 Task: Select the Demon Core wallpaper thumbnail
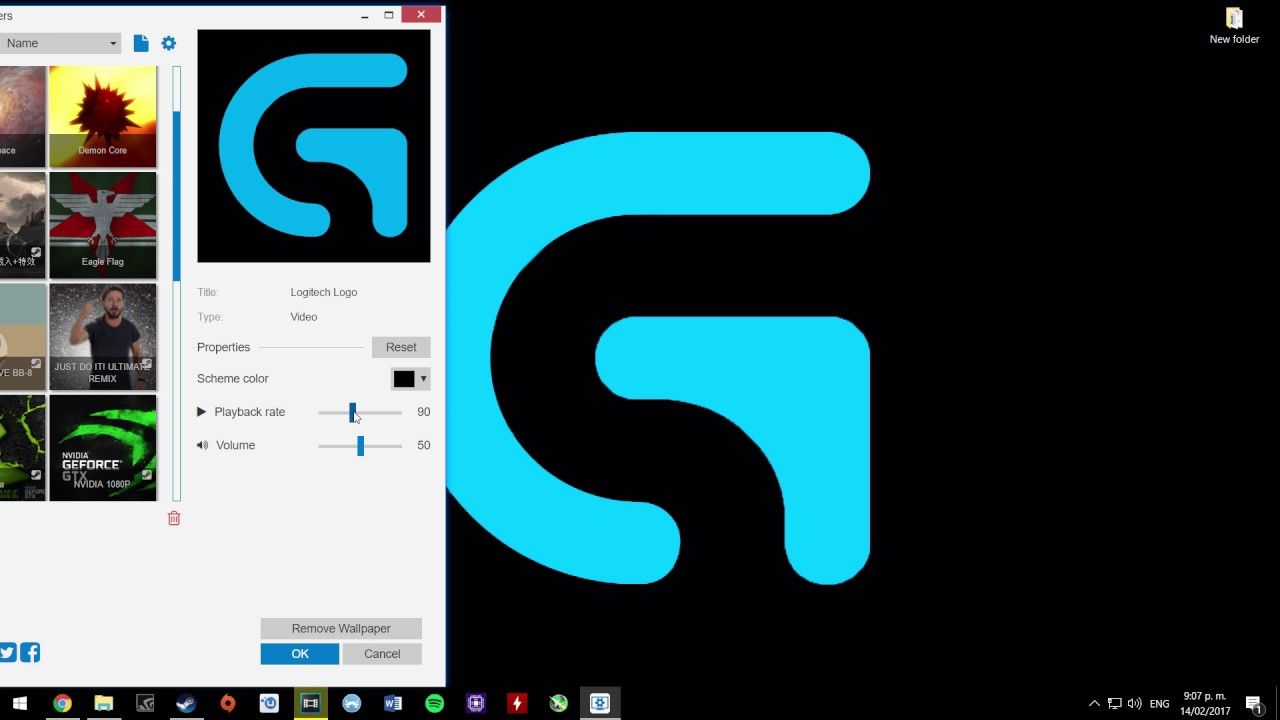pyautogui.click(x=102, y=113)
